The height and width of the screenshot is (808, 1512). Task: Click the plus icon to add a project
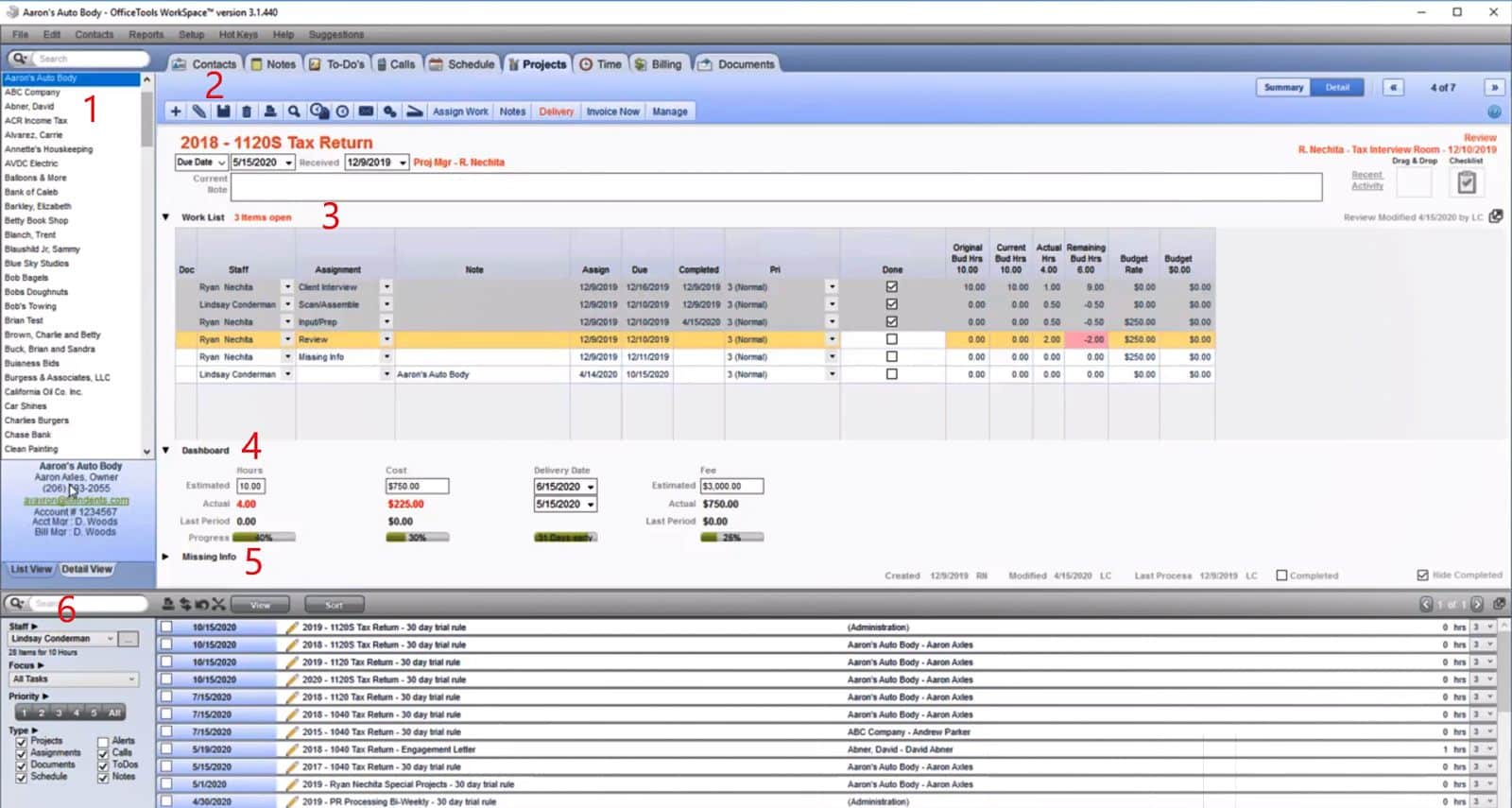coord(176,112)
